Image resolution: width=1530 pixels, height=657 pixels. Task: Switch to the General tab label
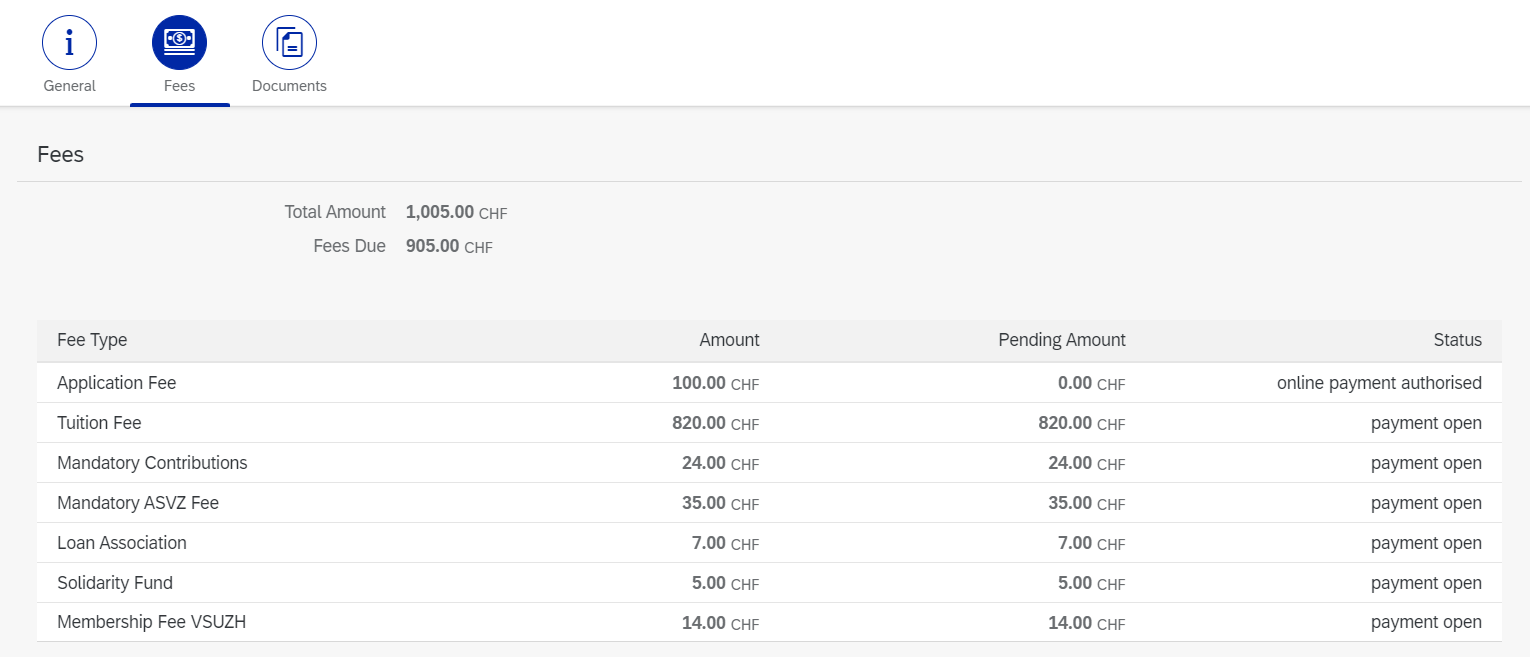point(69,86)
